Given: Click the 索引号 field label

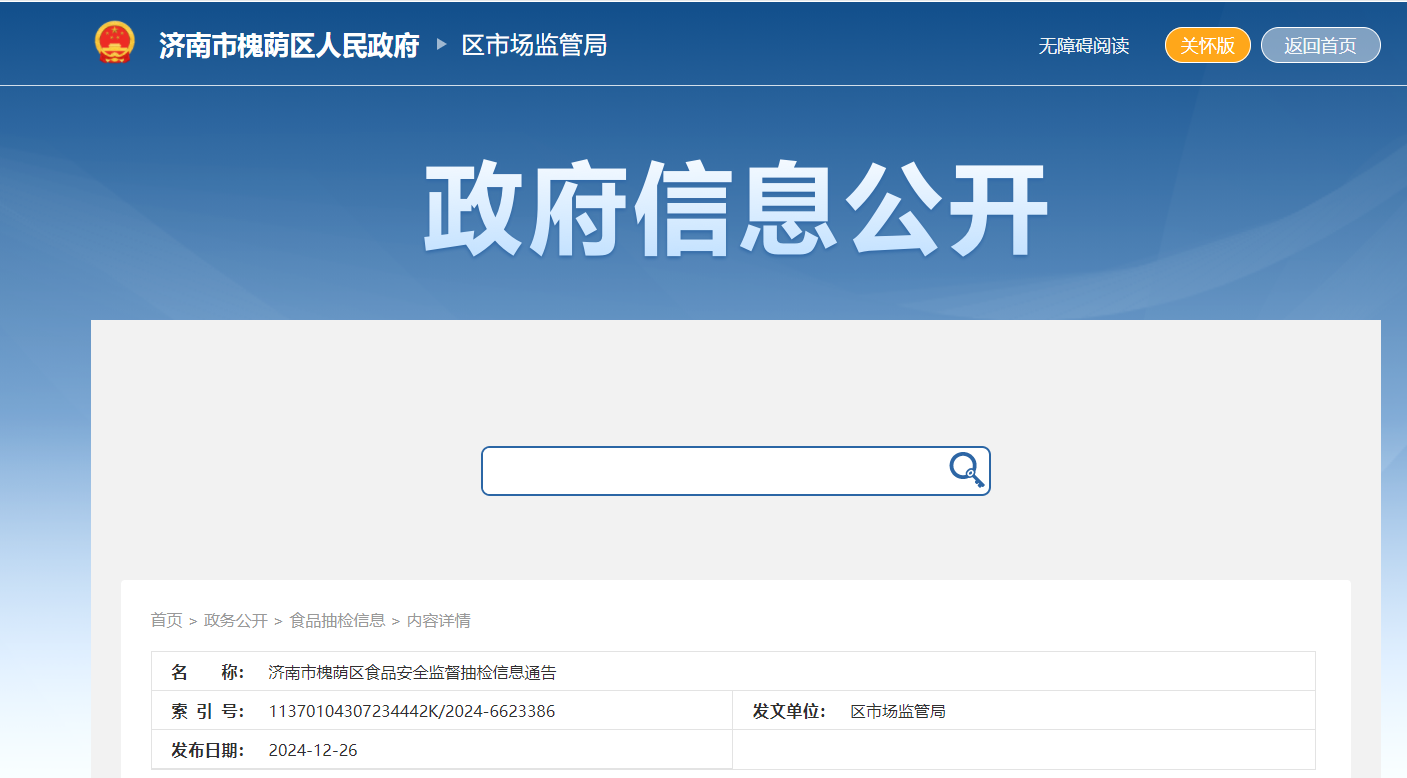Looking at the screenshot, I should (x=207, y=712).
